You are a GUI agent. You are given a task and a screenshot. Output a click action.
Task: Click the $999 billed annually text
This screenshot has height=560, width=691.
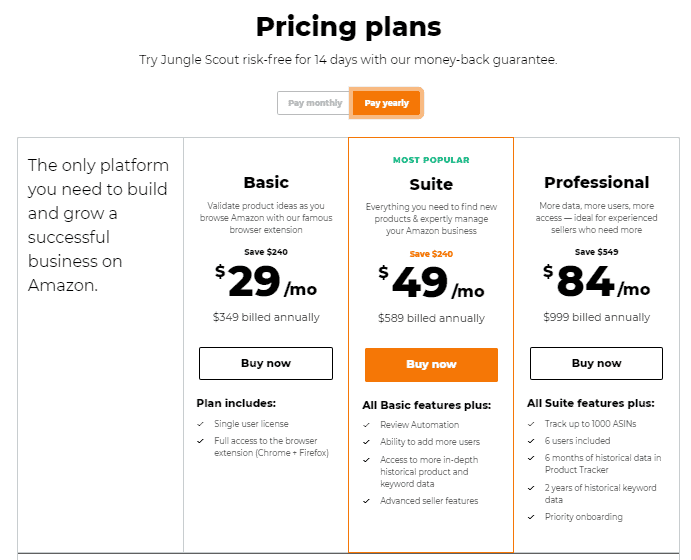point(596,317)
